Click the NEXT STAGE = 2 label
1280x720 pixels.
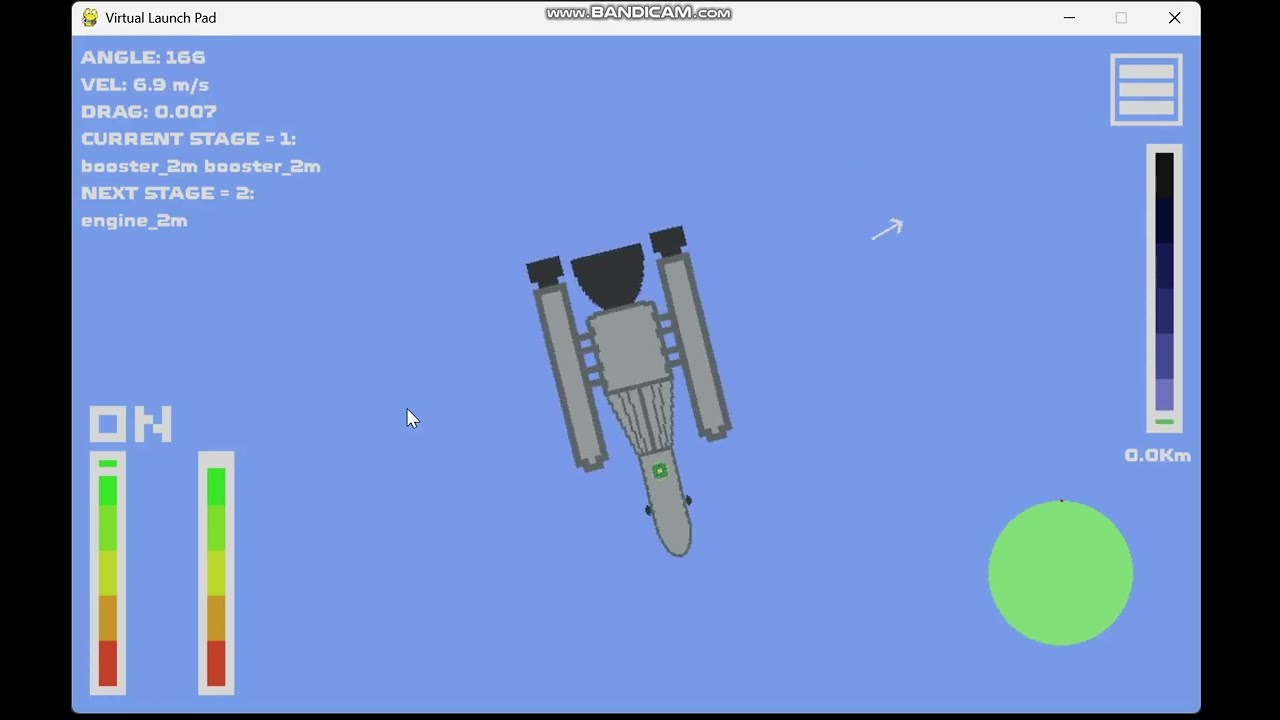[x=168, y=193]
